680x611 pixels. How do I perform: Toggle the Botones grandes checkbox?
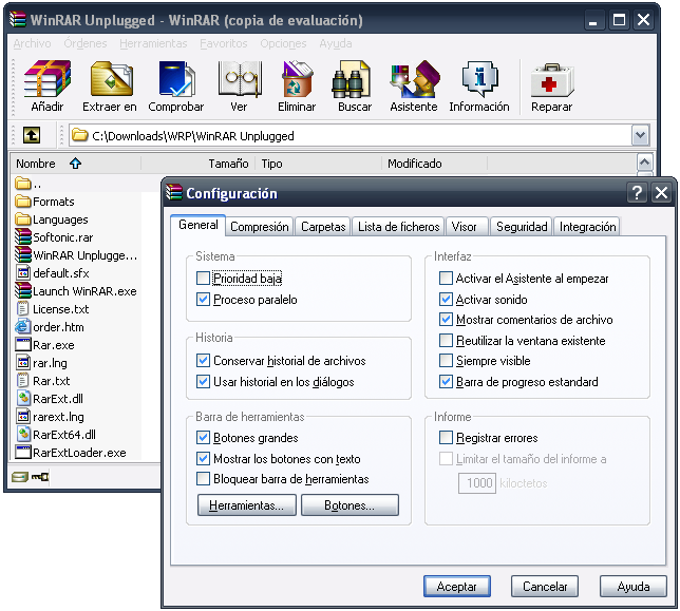203,438
